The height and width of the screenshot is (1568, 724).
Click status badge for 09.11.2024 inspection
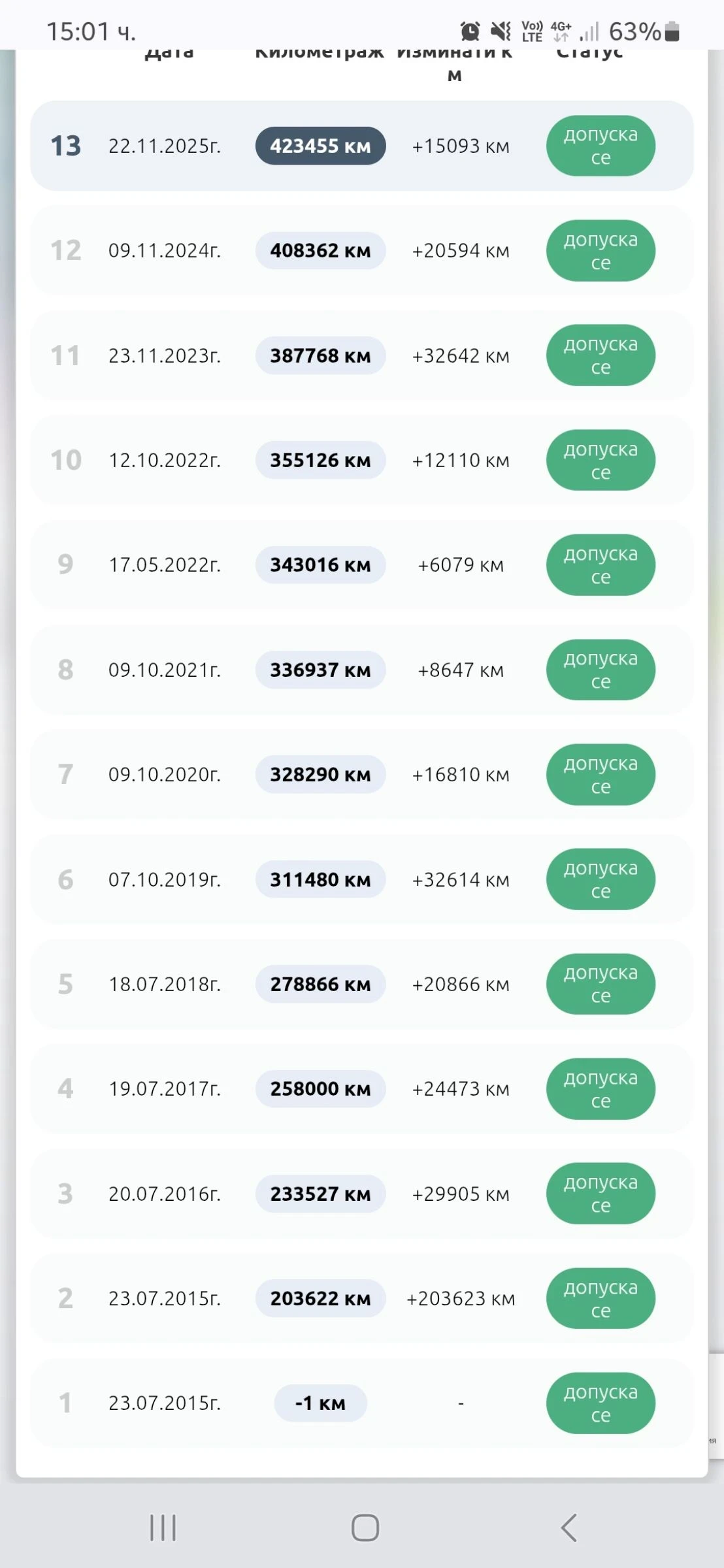(601, 250)
